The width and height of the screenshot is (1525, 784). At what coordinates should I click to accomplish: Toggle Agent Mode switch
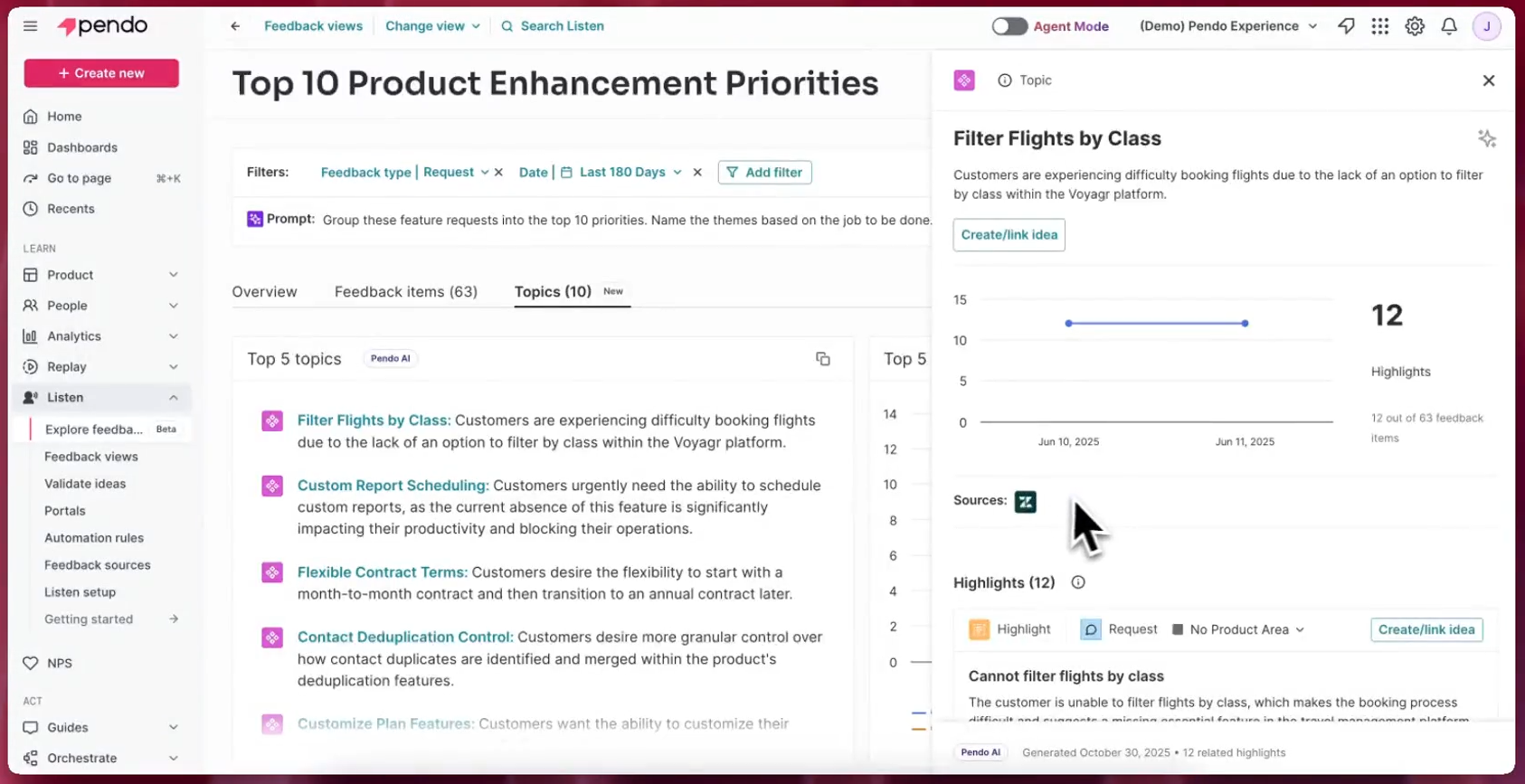(1009, 26)
